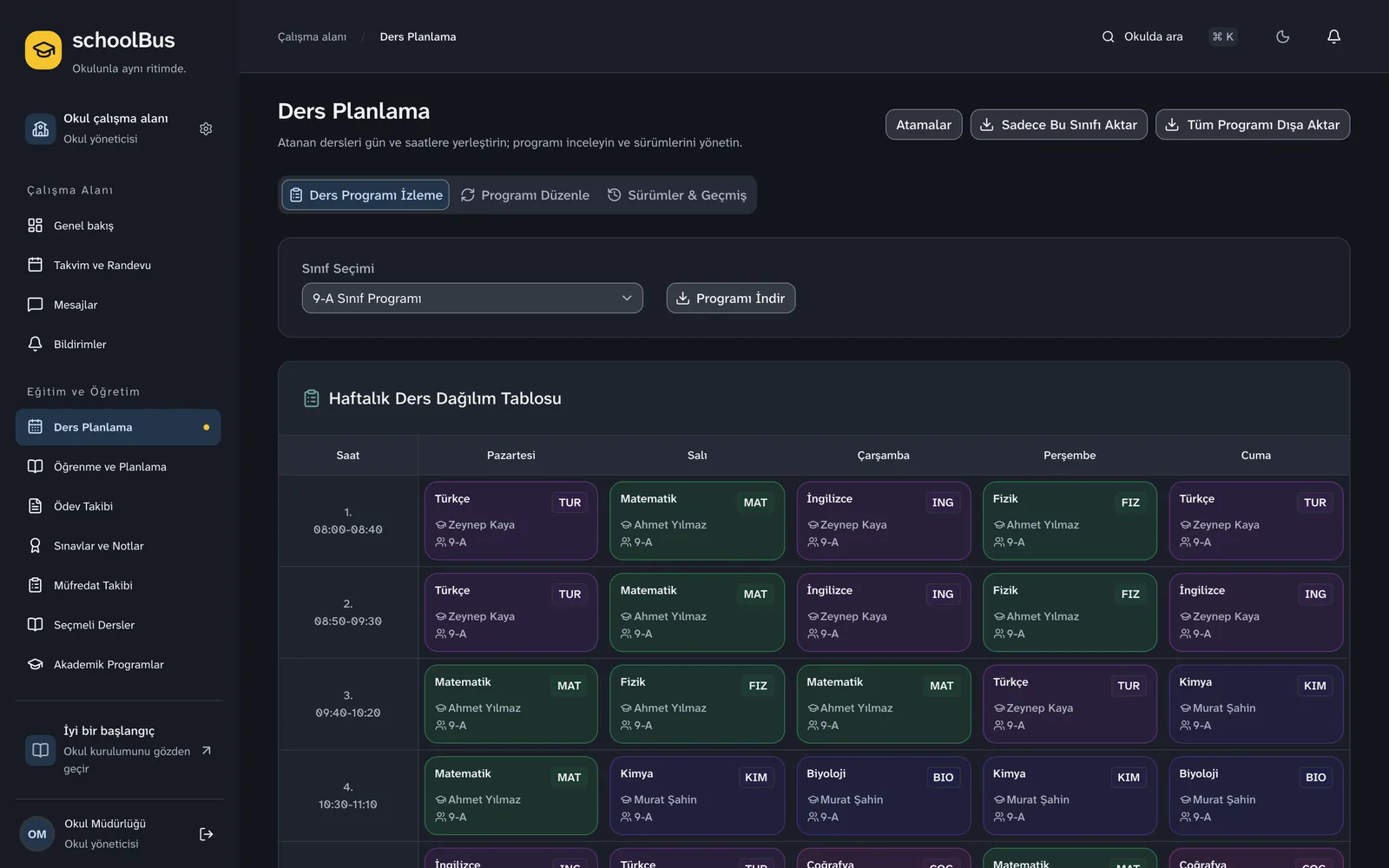Click the Haftalık Ders Dağılım clipboard icon

point(312,398)
